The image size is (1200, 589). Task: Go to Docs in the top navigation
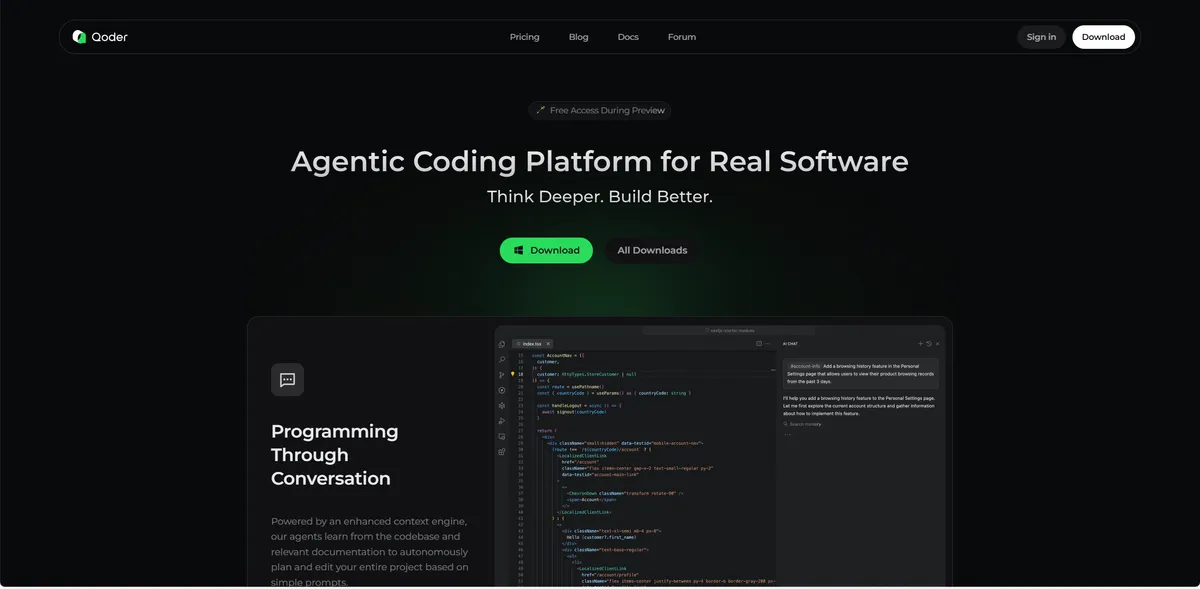(x=628, y=37)
